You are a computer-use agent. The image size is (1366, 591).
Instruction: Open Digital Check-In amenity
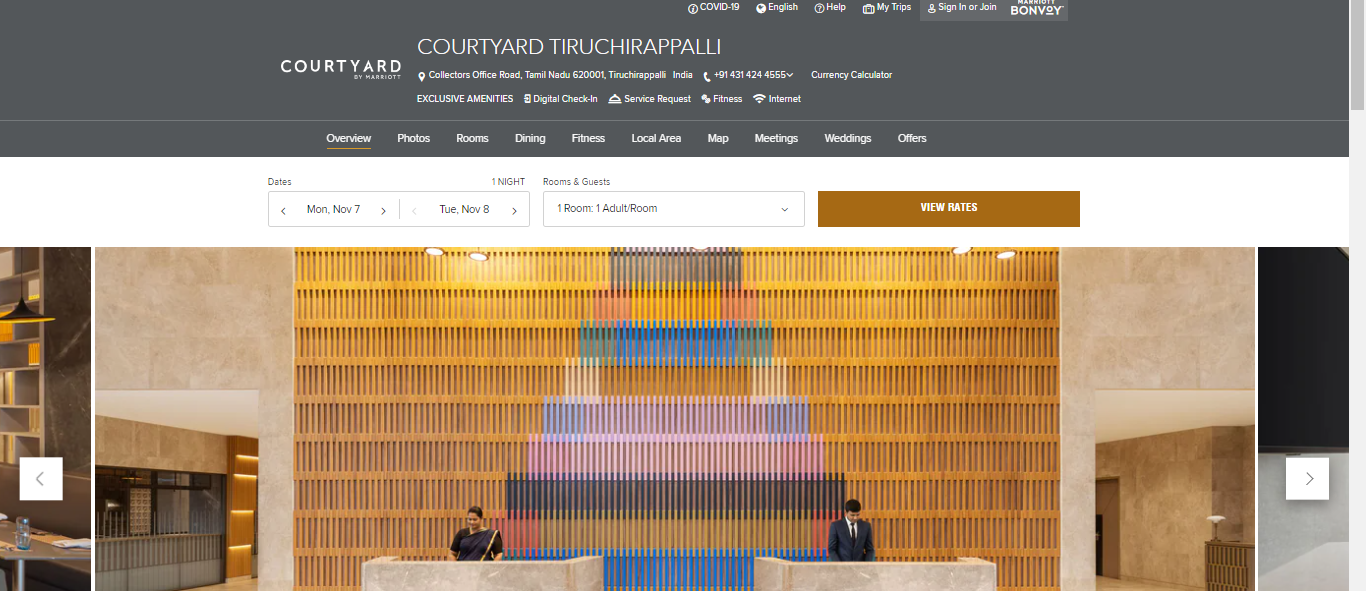(x=565, y=99)
